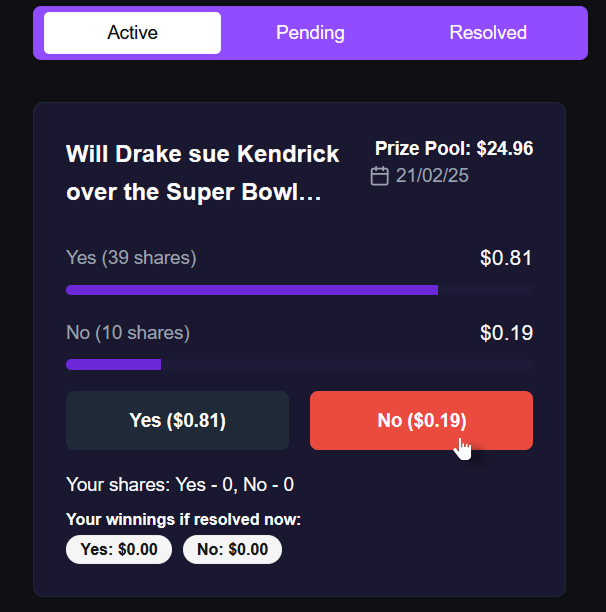Click the No shares progress bar
This screenshot has width=606, height=612.
(x=299, y=365)
